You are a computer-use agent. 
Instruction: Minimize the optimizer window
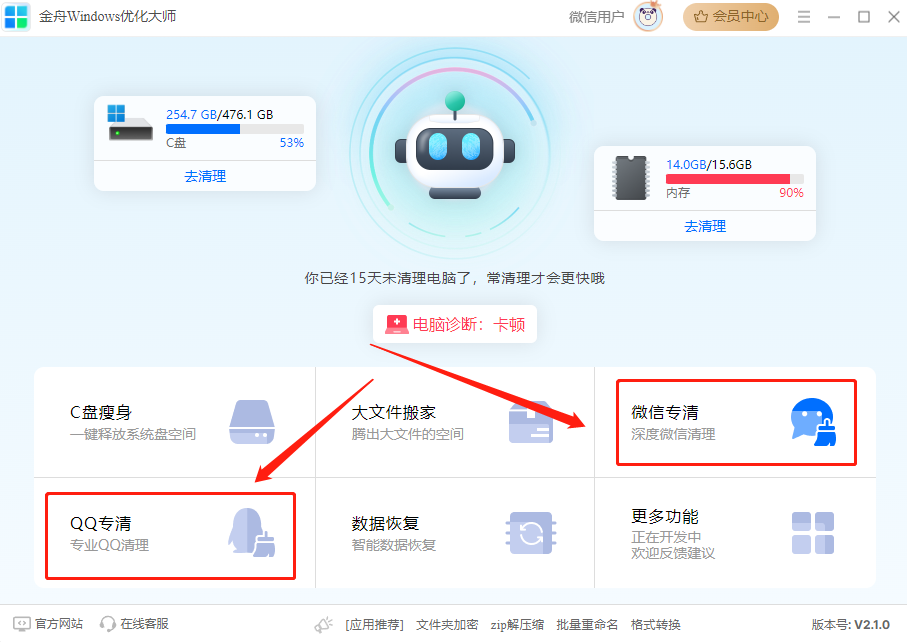[x=834, y=17]
